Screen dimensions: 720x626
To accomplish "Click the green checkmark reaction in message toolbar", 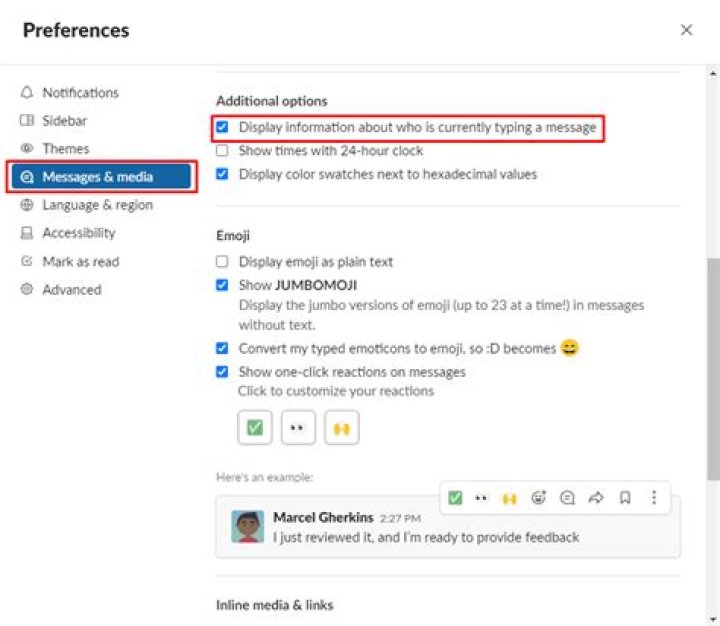I will 455,497.
